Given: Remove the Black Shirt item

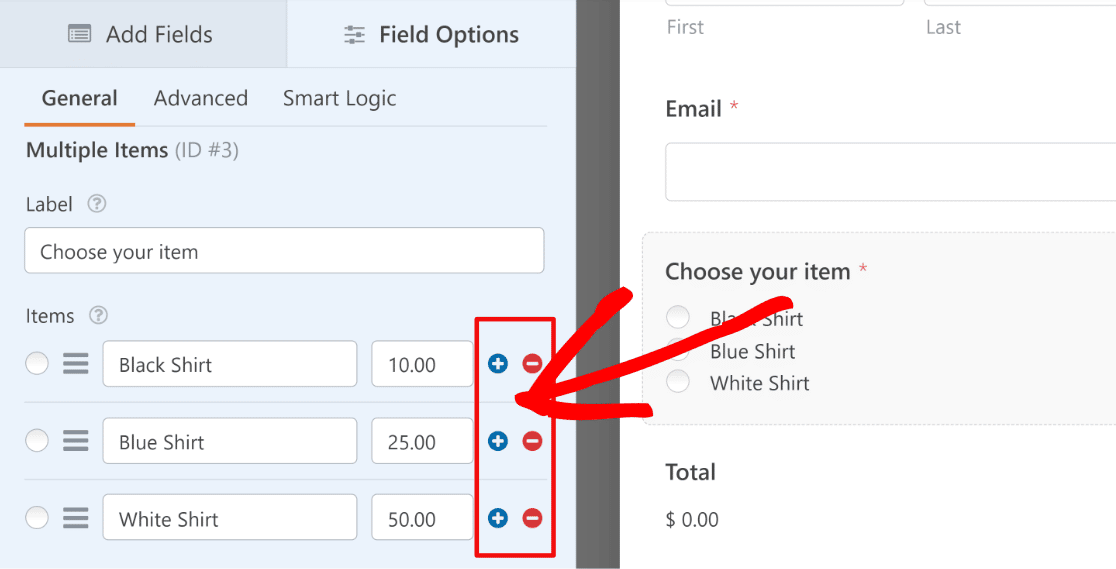Looking at the screenshot, I should coord(532,364).
